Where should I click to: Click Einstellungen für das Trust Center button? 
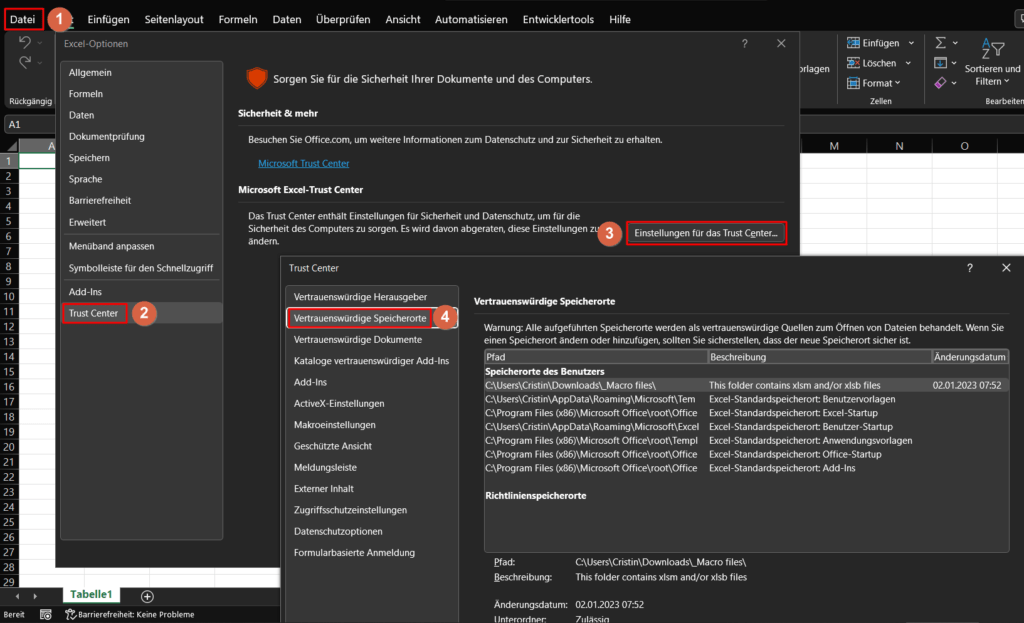coord(707,234)
